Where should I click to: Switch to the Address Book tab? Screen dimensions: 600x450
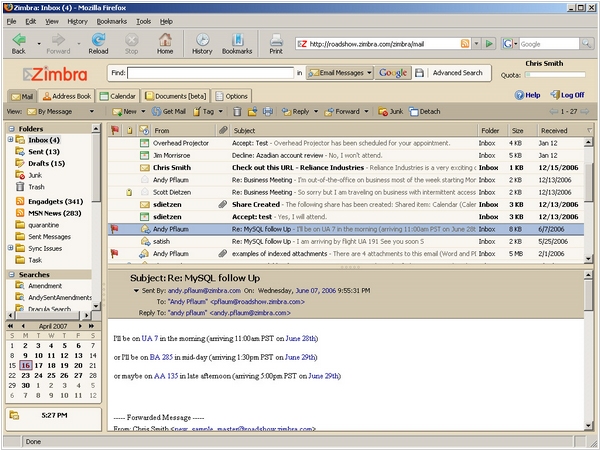click(67, 96)
